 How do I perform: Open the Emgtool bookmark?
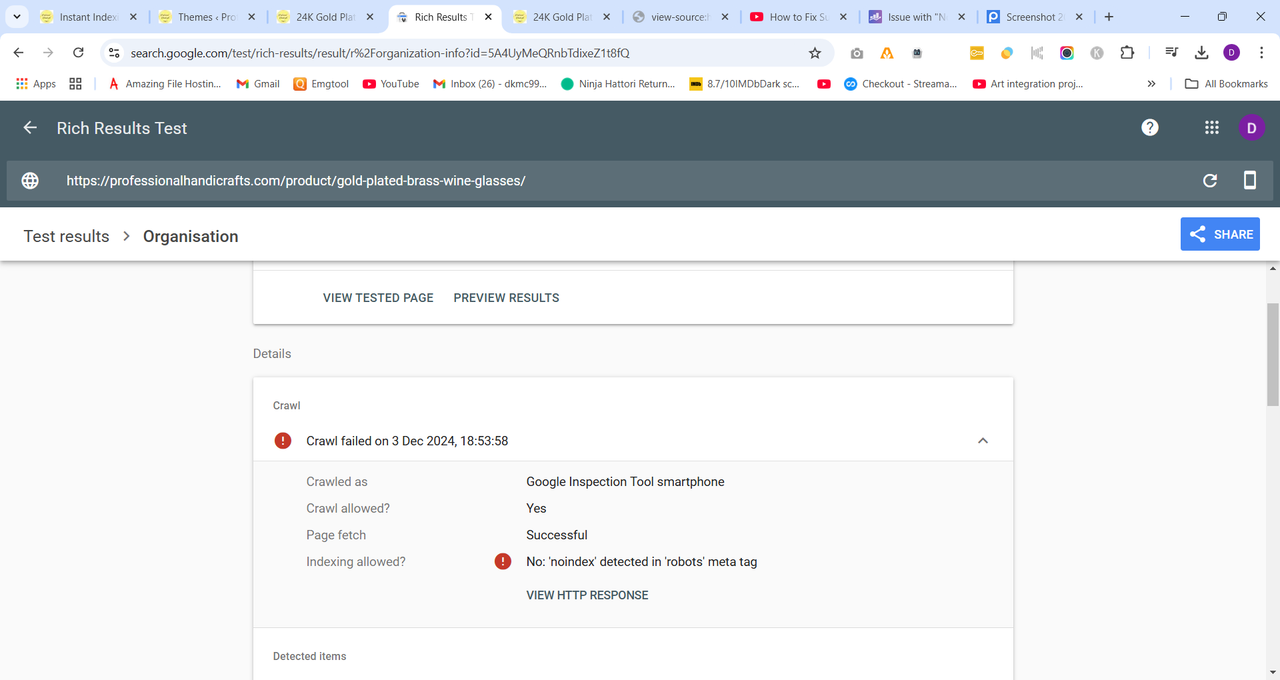click(321, 84)
